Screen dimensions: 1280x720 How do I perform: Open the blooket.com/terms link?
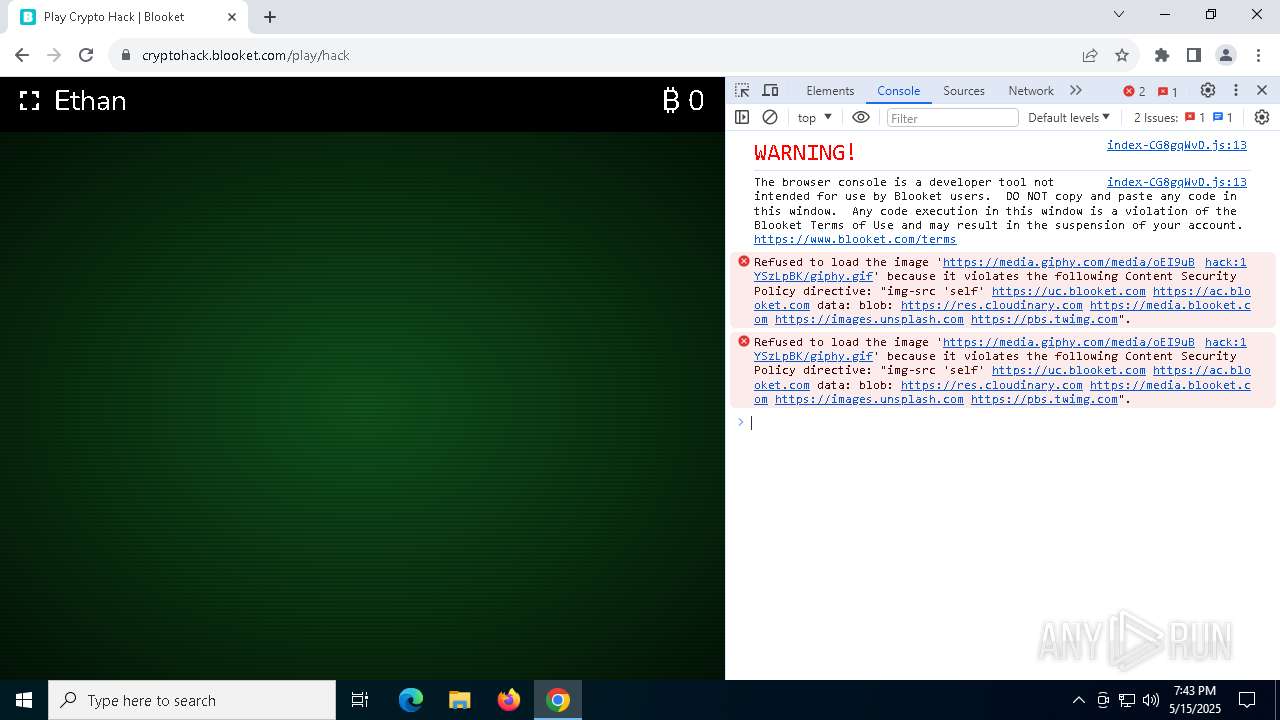[855, 239]
